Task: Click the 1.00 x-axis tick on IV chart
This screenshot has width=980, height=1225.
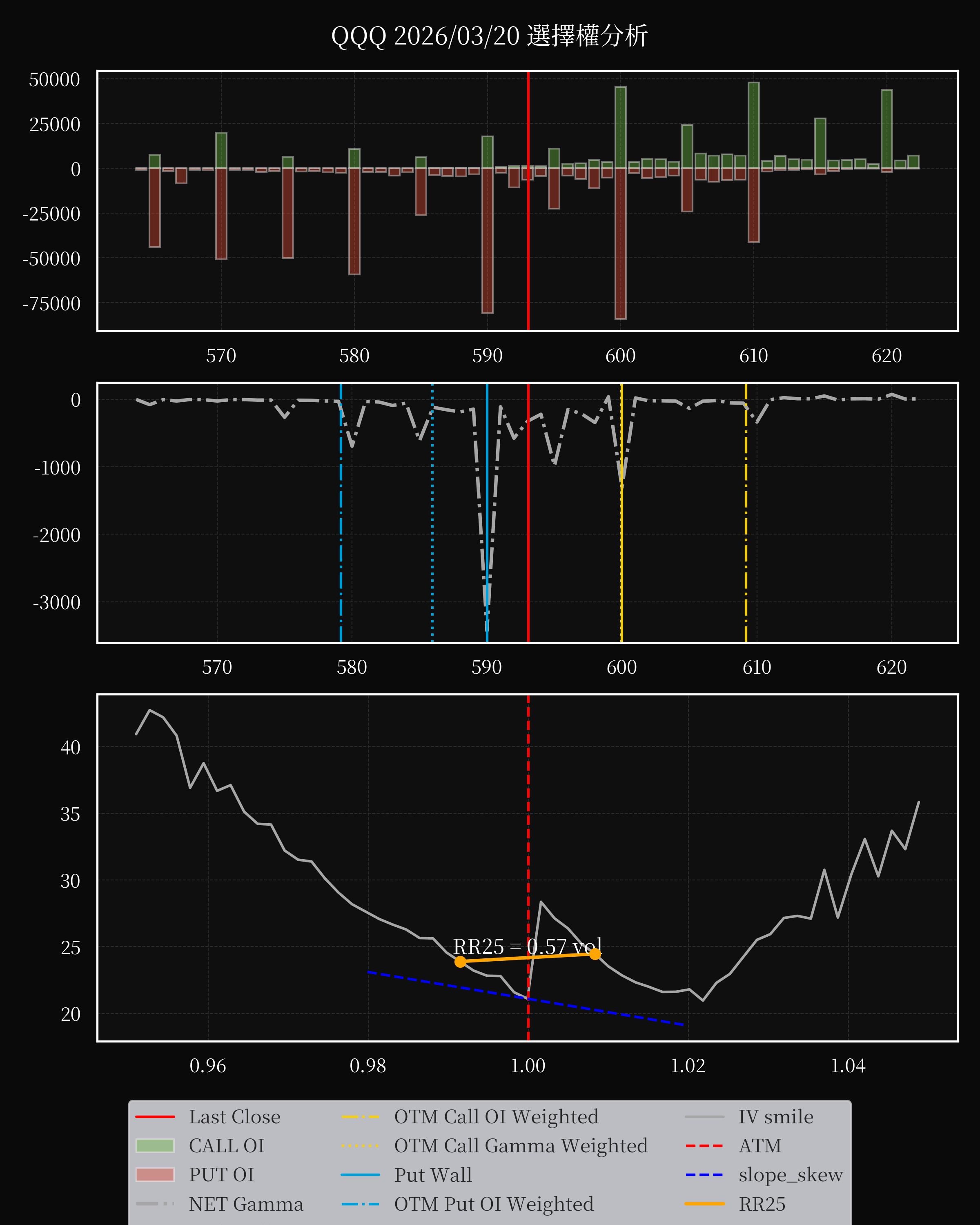Action: pyautogui.click(x=528, y=1065)
